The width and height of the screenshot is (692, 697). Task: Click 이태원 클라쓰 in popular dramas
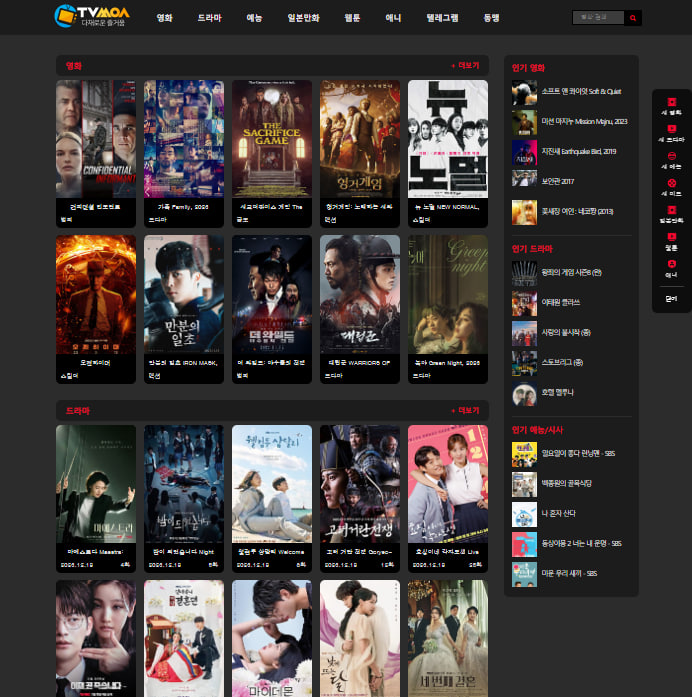pos(560,302)
